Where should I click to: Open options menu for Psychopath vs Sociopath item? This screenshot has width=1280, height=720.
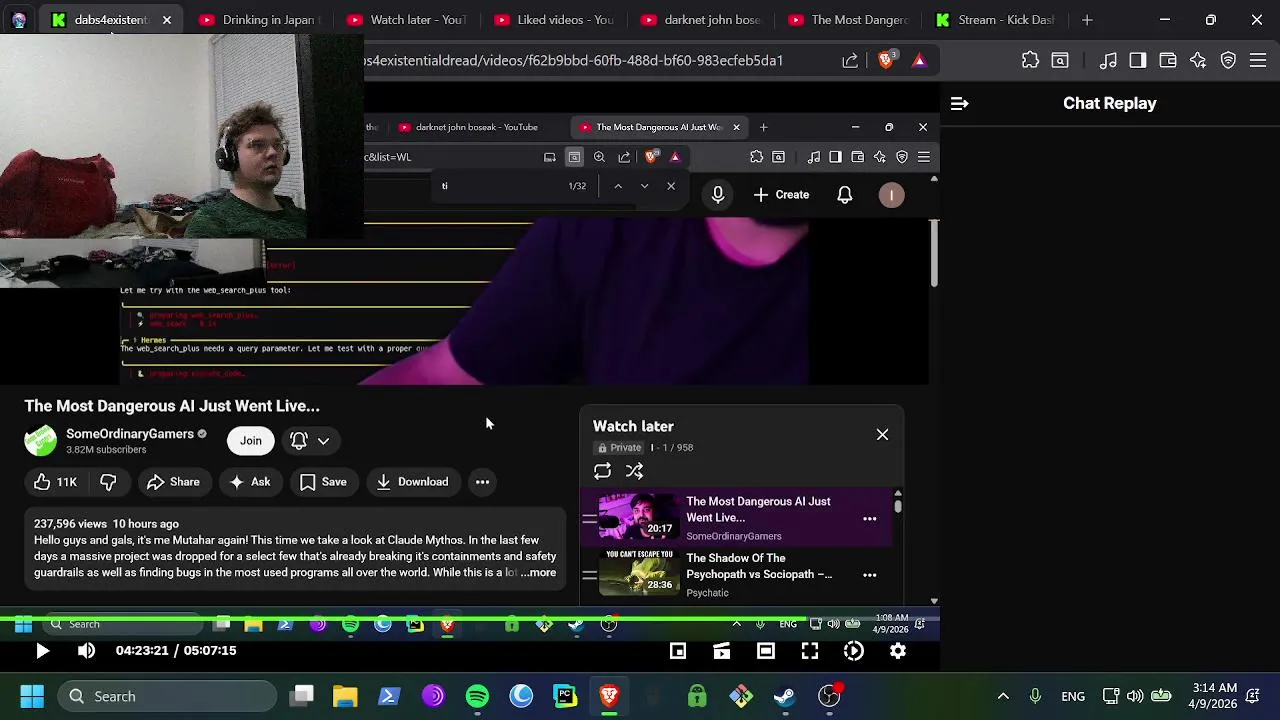pyautogui.click(x=869, y=575)
